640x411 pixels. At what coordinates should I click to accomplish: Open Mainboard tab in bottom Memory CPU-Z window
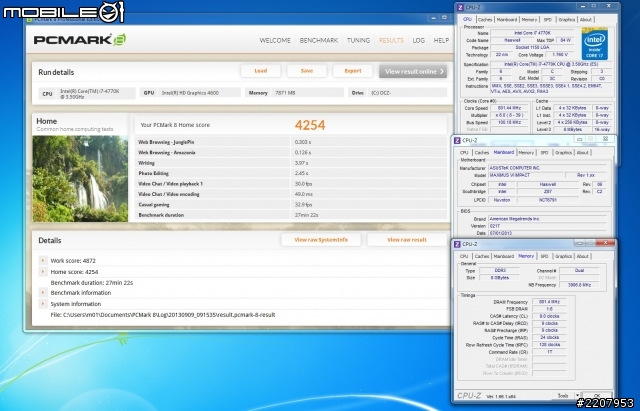click(x=504, y=256)
